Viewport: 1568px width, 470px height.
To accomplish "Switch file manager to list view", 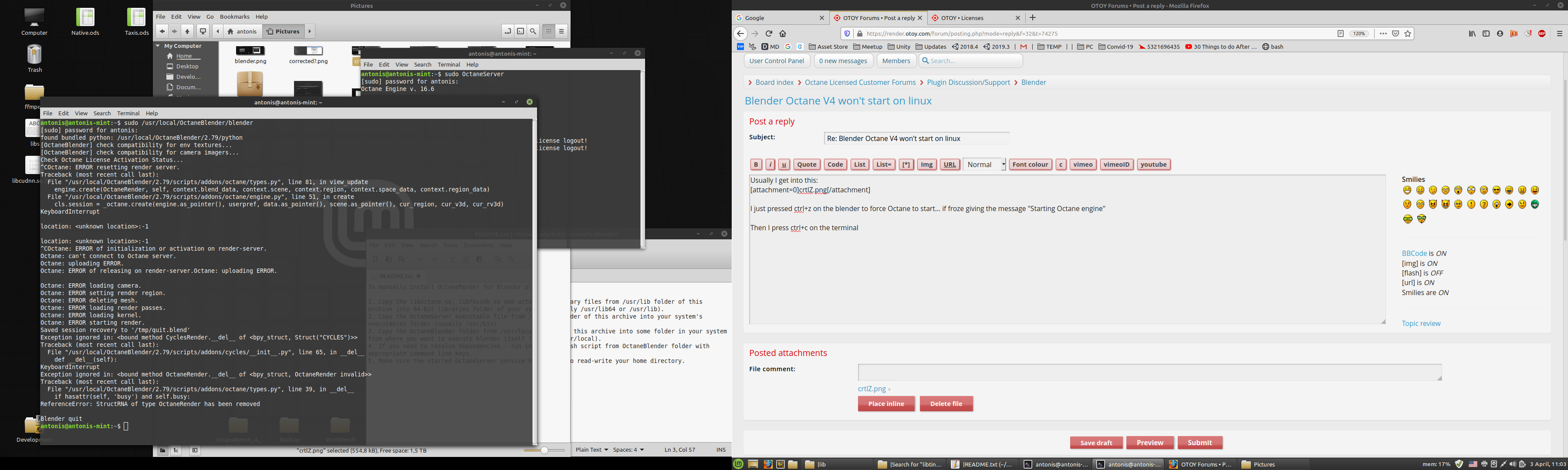I will (561, 32).
